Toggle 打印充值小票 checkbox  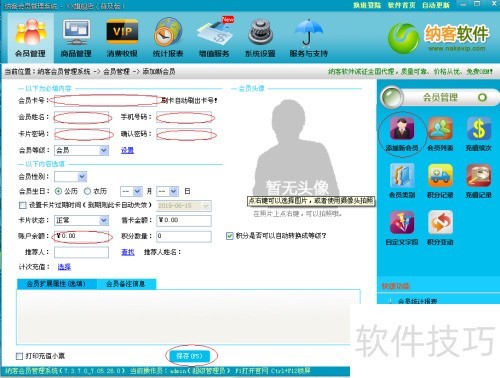click(x=19, y=356)
